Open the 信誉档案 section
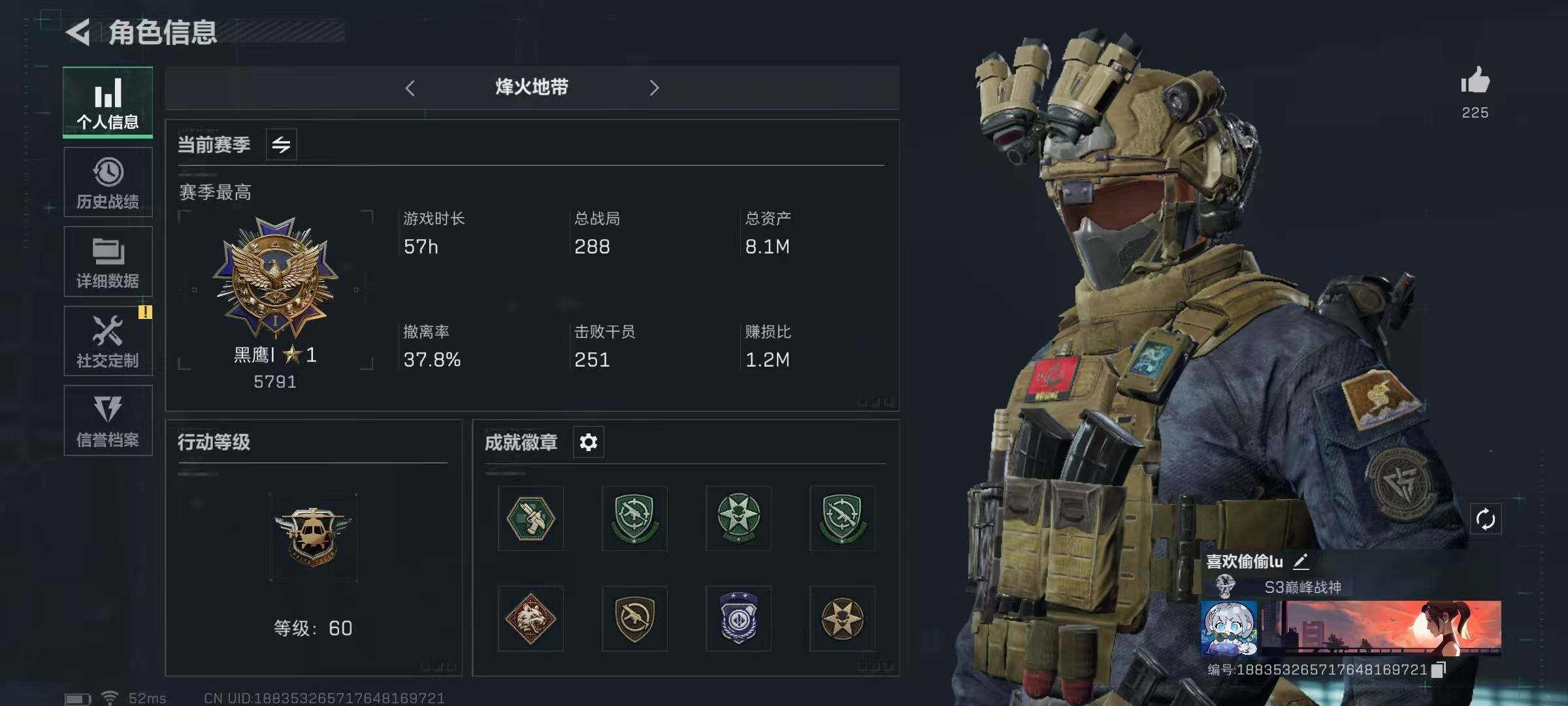Screen dimensions: 1568x706 pyautogui.click(x=108, y=420)
